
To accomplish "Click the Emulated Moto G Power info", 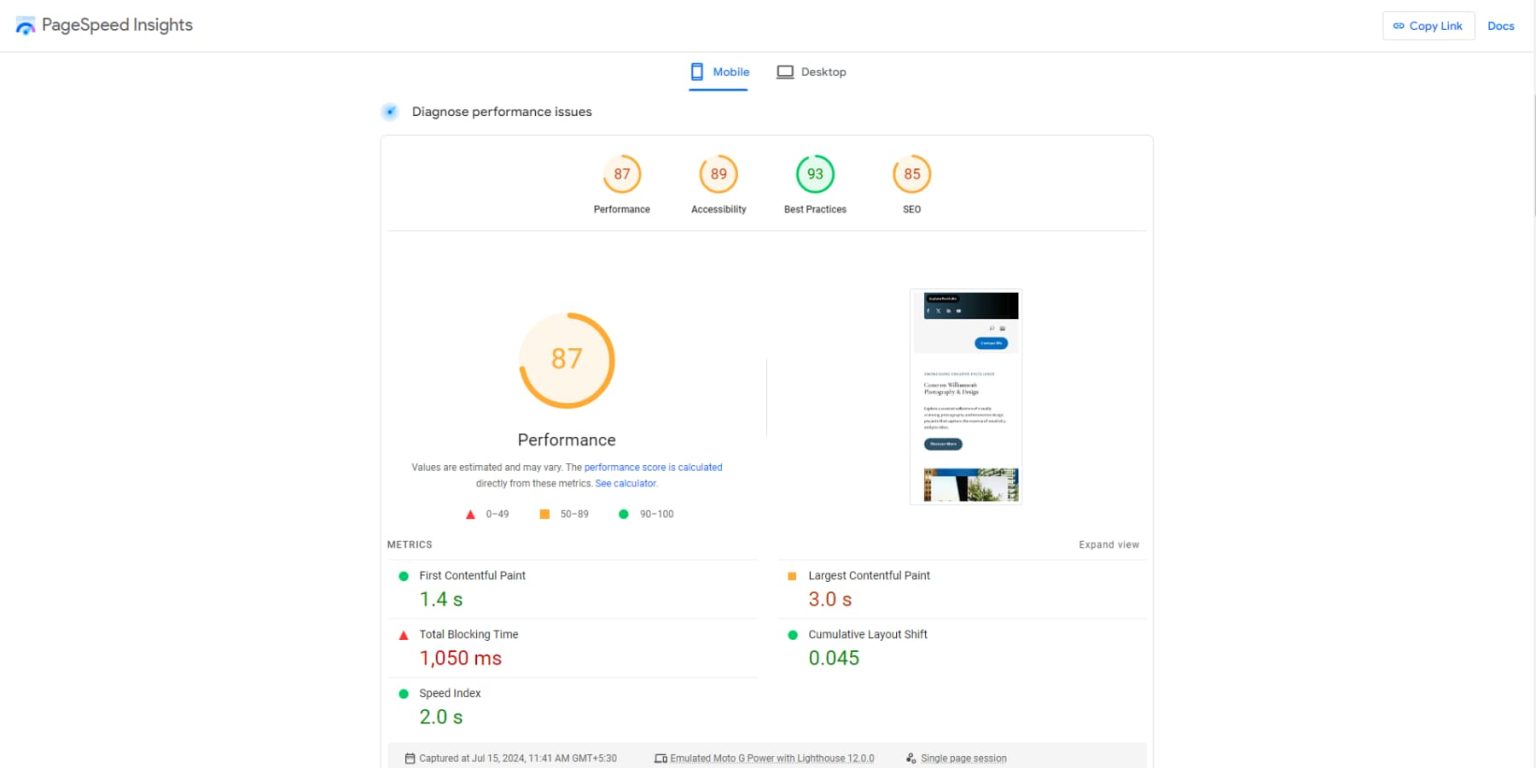I will point(771,758).
